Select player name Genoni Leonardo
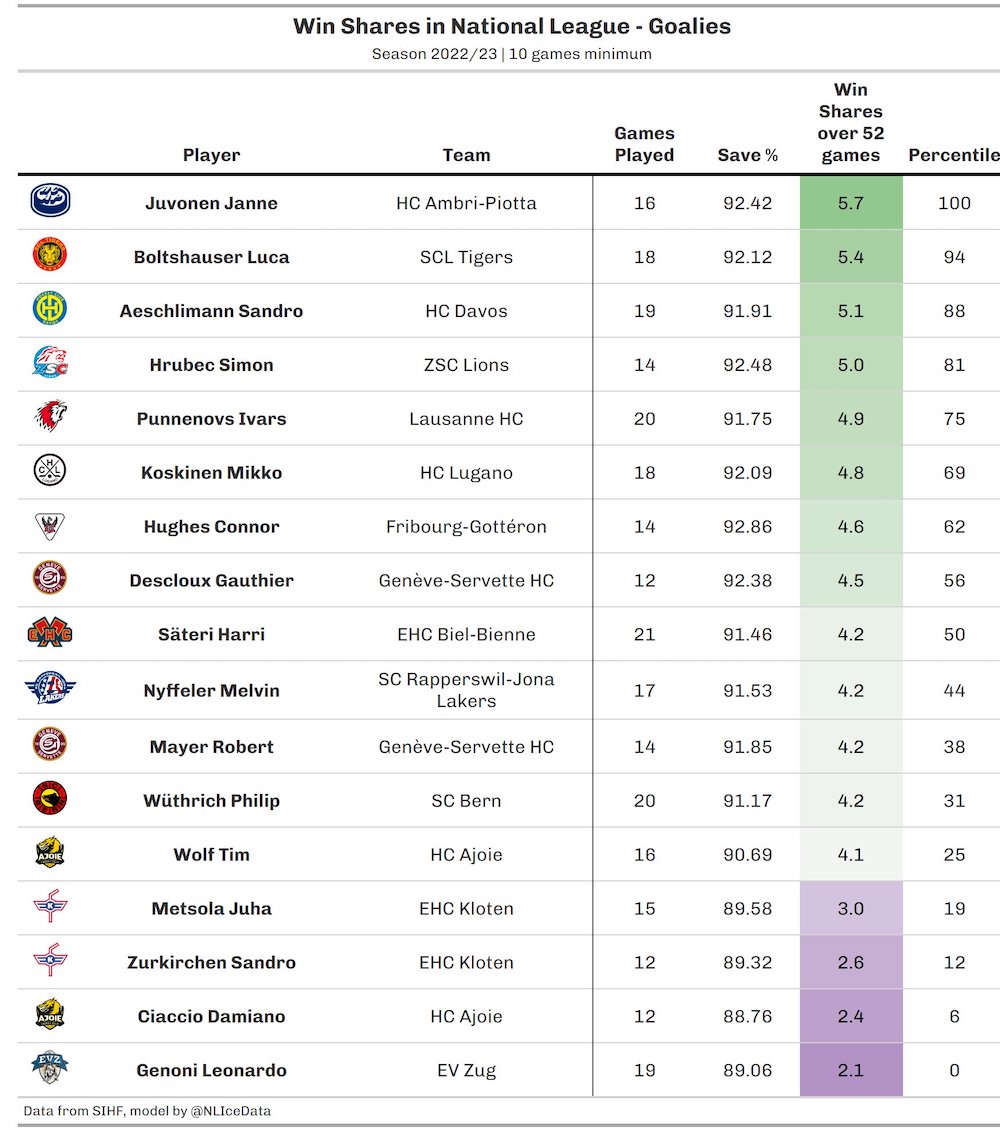Image resolution: width=1000 pixels, height=1131 pixels. (x=211, y=1070)
